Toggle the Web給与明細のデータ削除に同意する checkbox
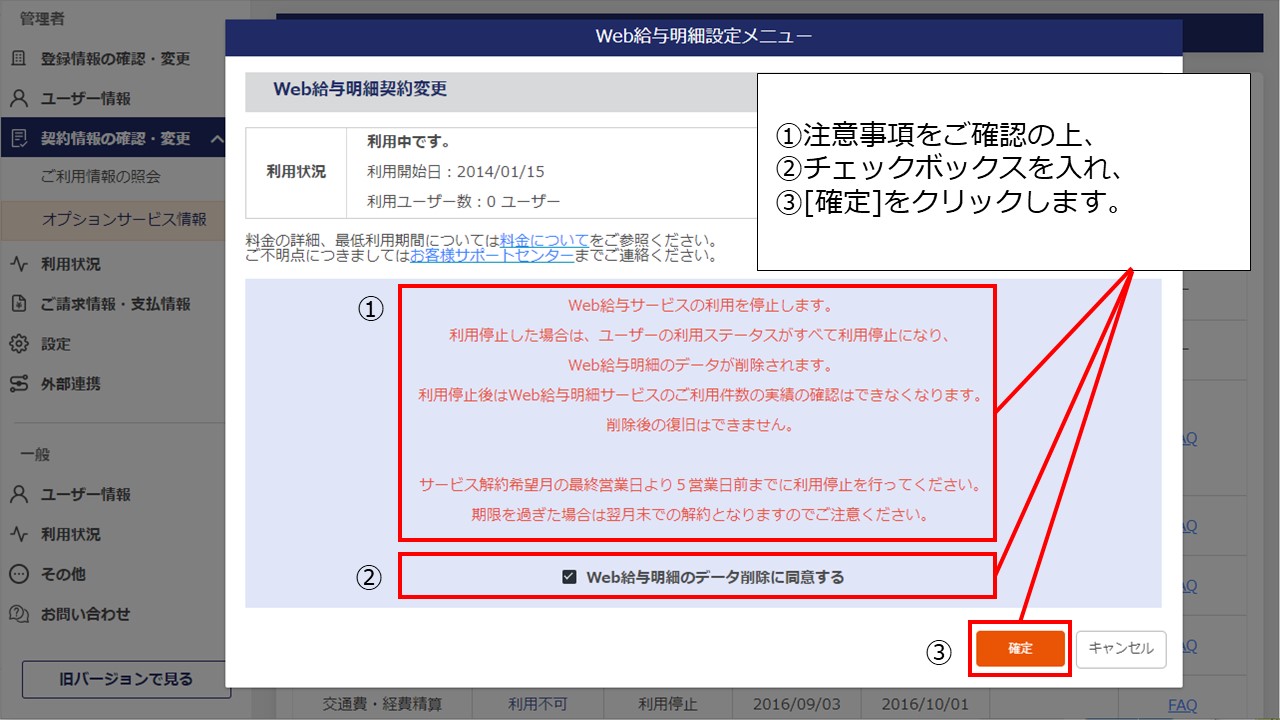1280x720 pixels. point(569,577)
